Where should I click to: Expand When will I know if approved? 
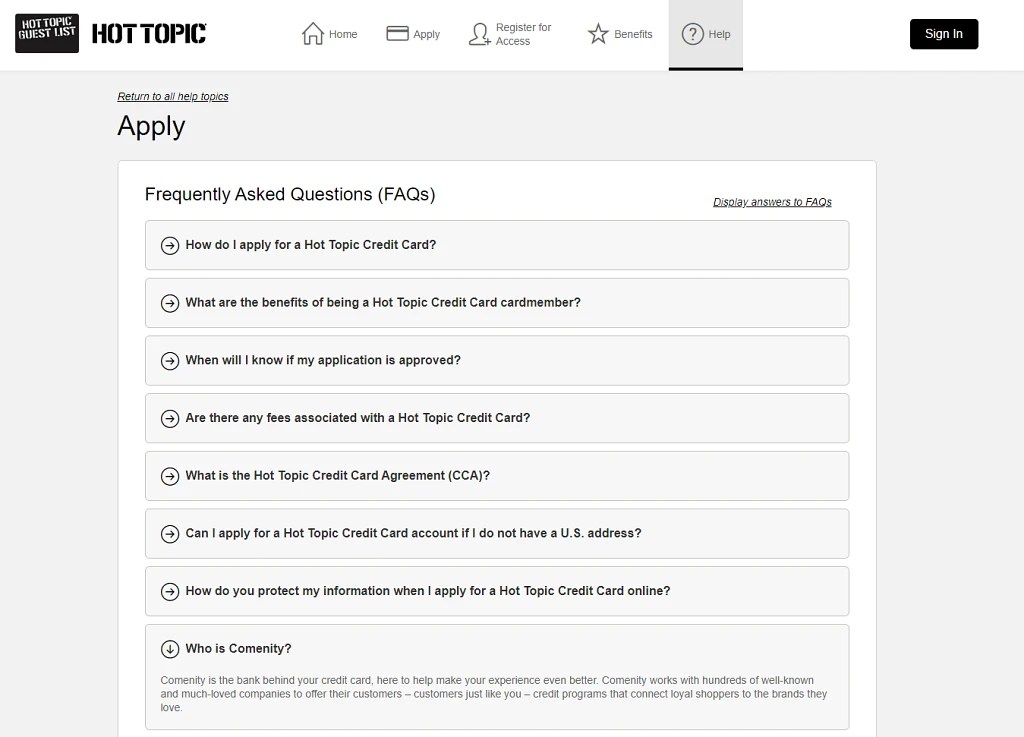(x=497, y=360)
